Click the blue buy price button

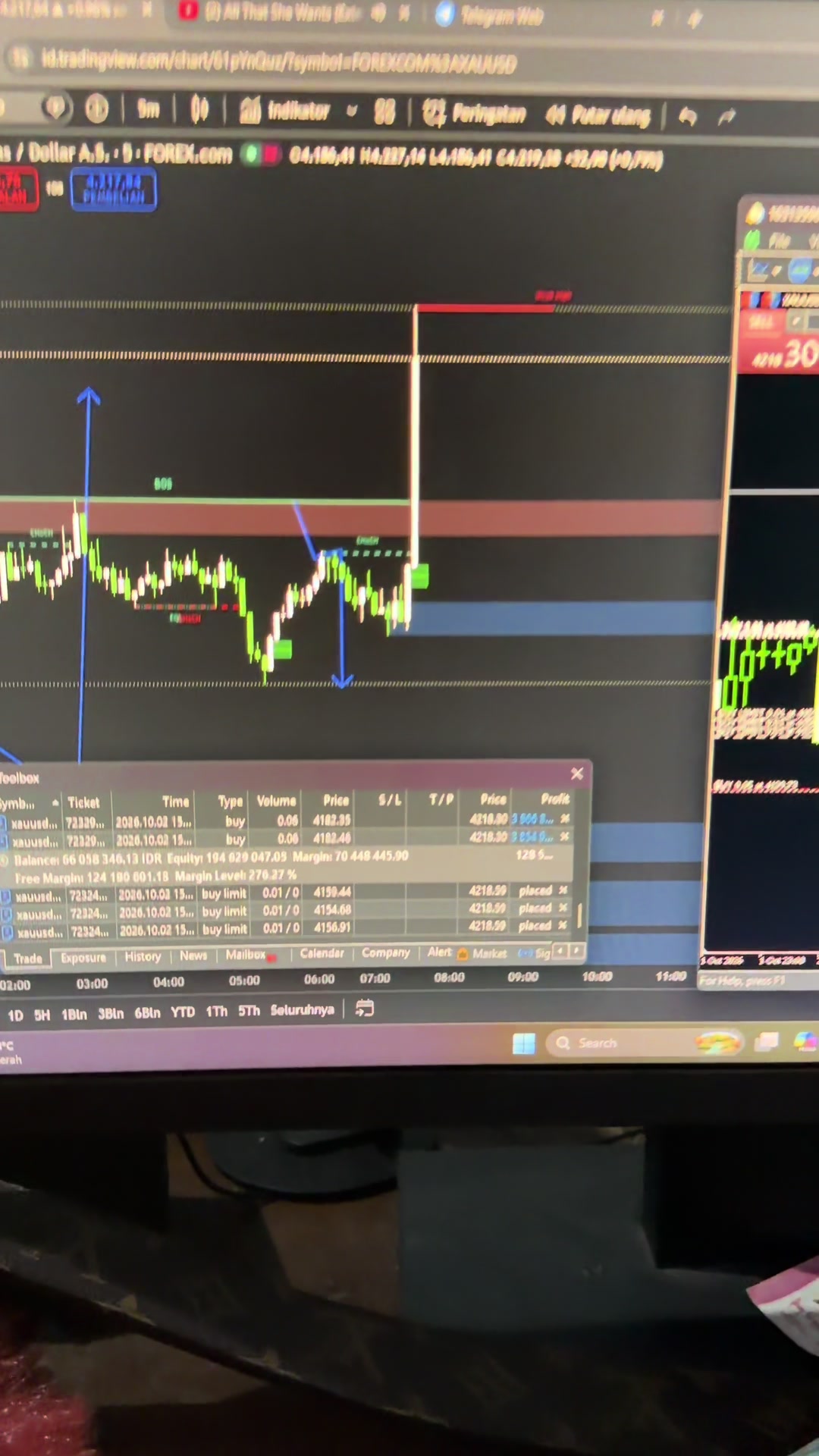[113, 189]
